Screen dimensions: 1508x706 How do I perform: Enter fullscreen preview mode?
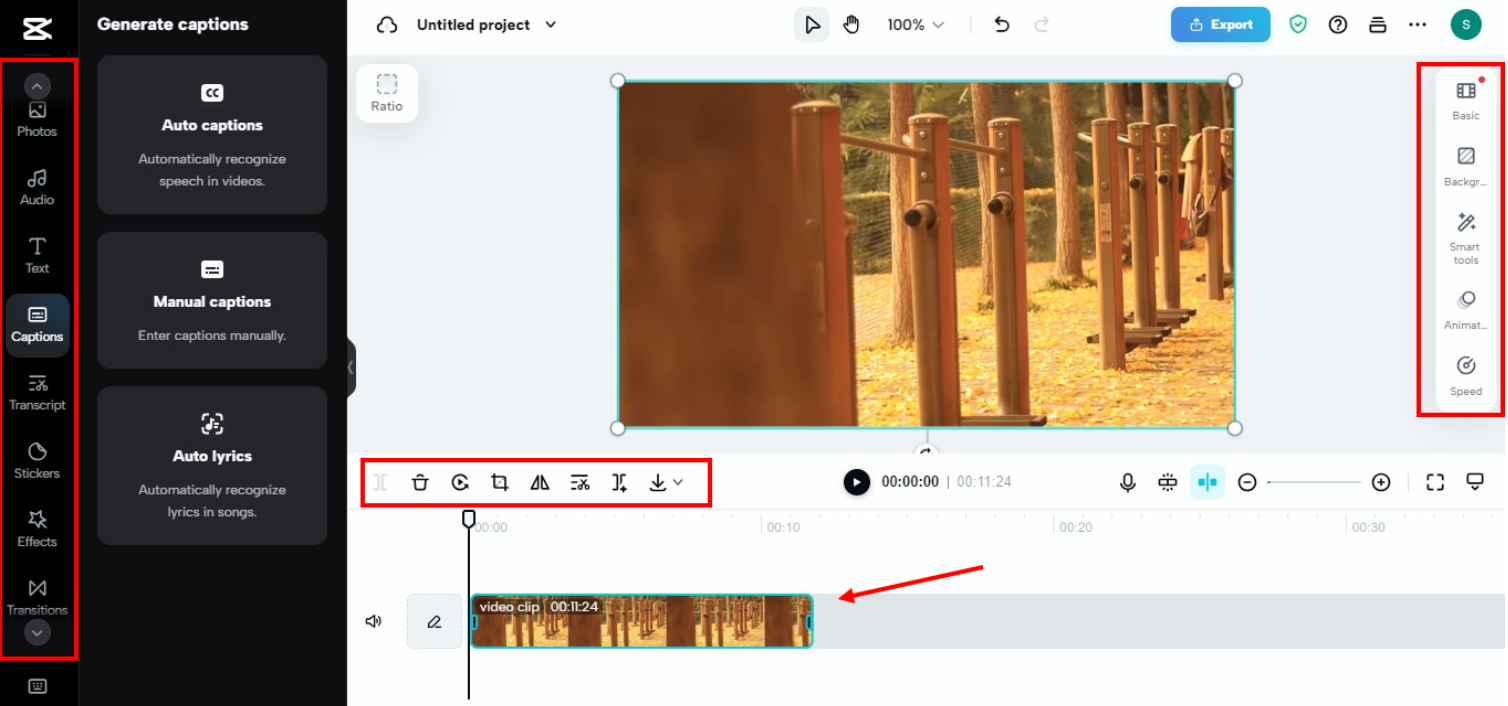[1435, 483]
